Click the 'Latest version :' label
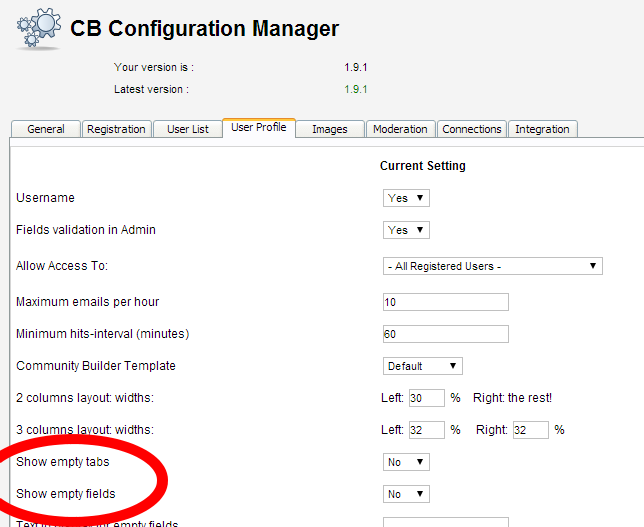 click(152, 89)
